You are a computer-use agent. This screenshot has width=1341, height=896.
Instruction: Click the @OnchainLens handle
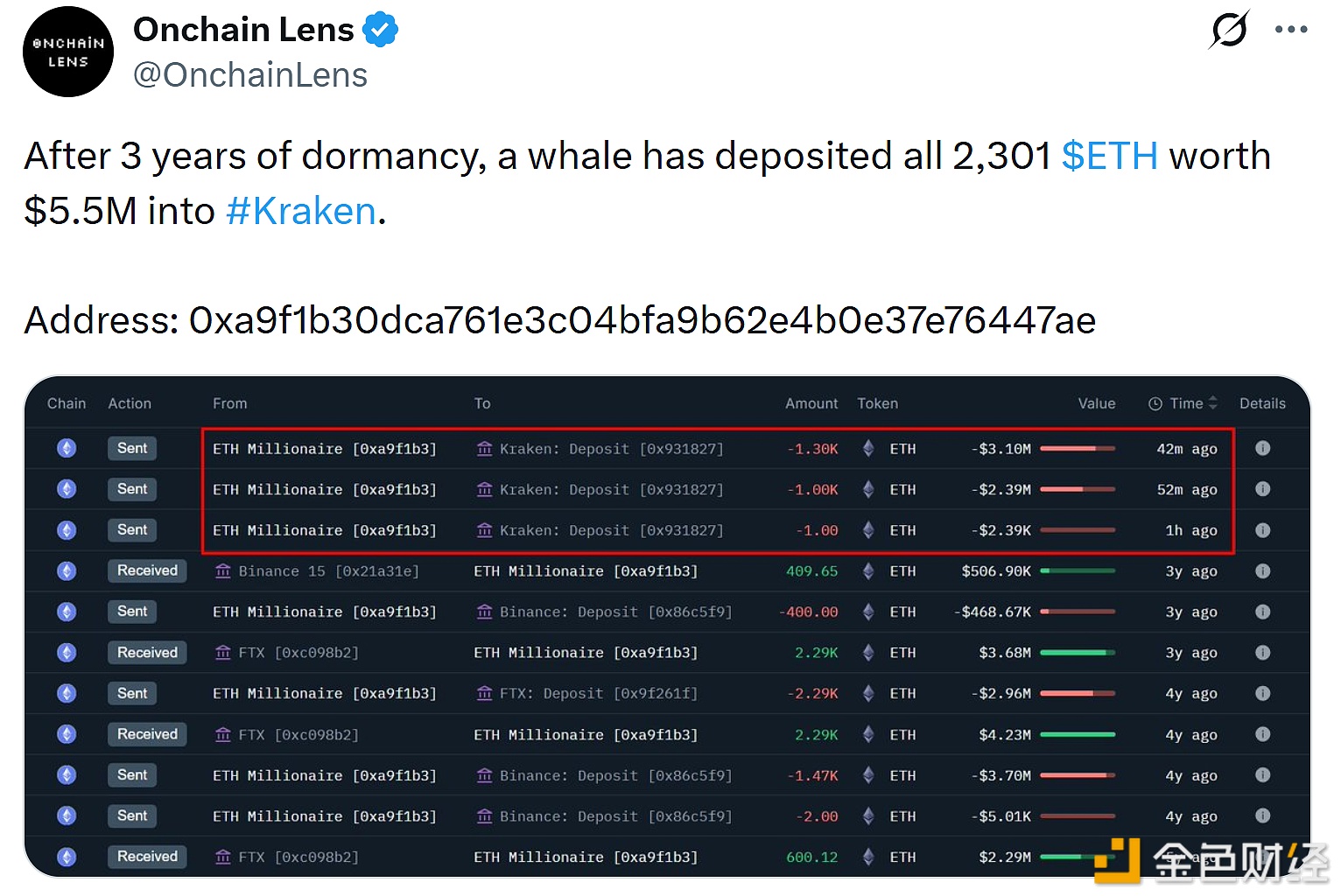[250, 75]
